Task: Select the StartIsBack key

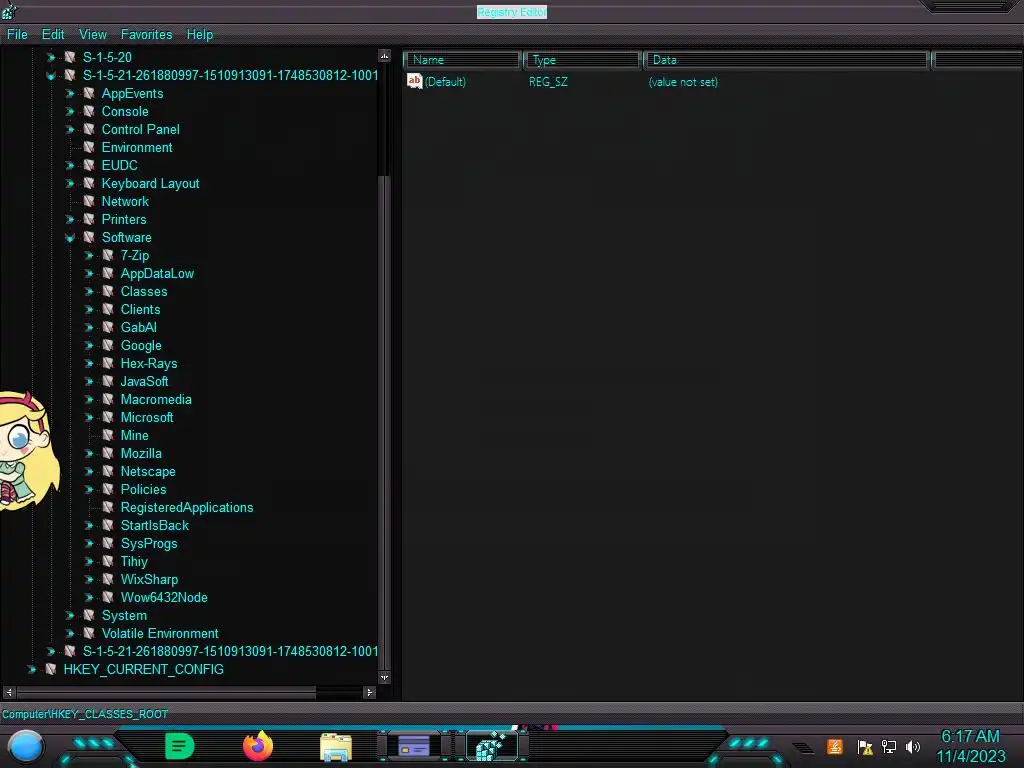Action: [155, 525]
